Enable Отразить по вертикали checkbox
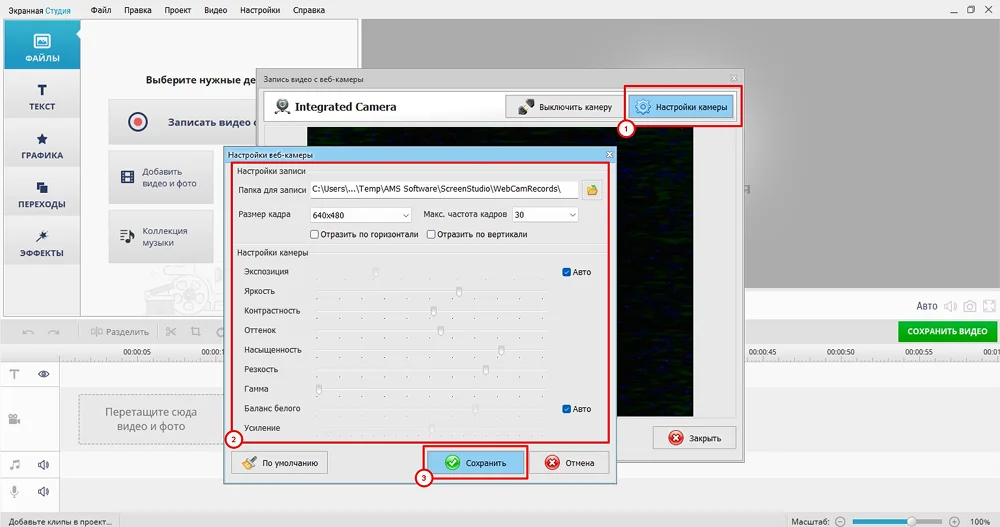 click(431, 235)
